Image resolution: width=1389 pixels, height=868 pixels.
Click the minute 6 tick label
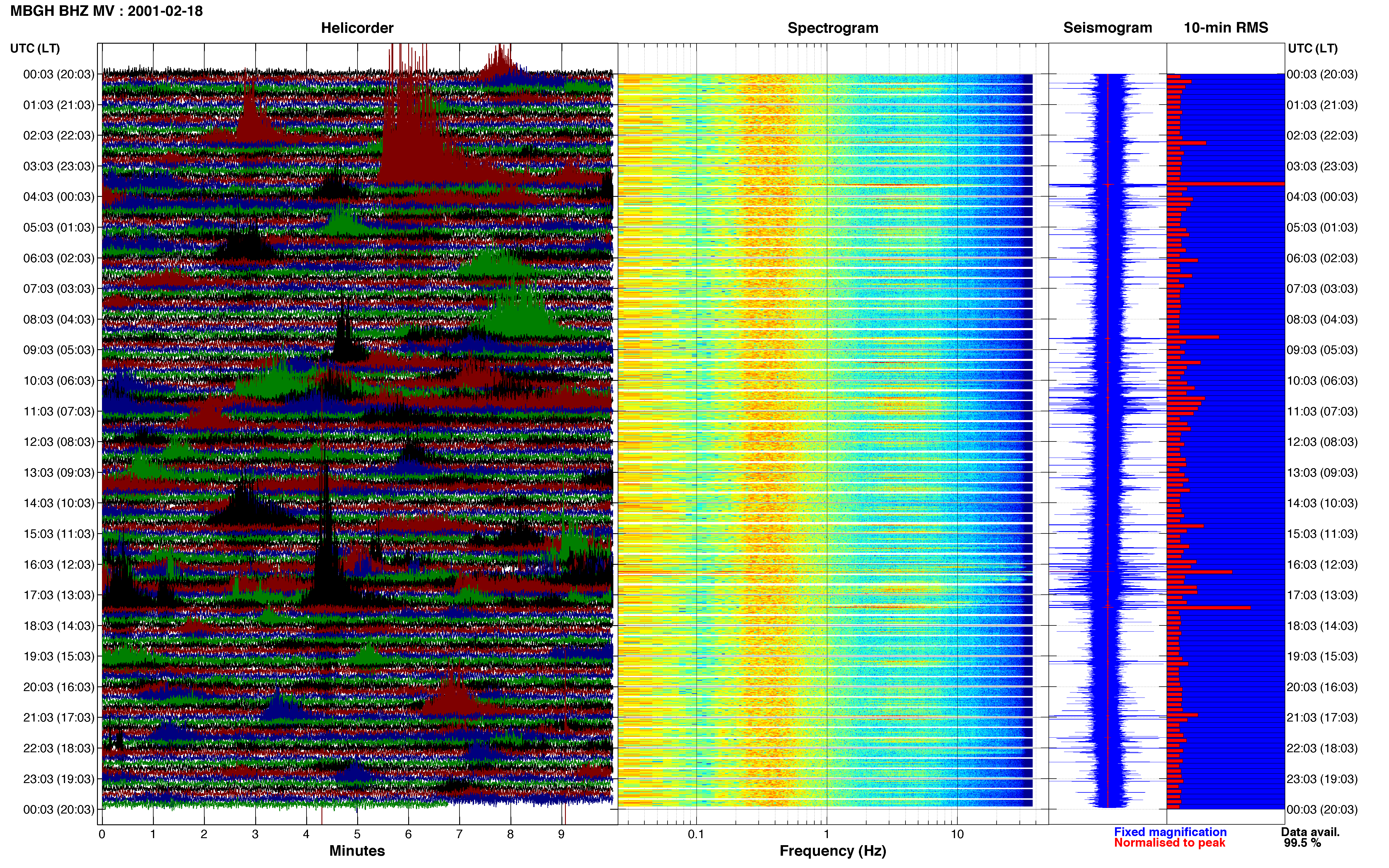tap(408, 834)
